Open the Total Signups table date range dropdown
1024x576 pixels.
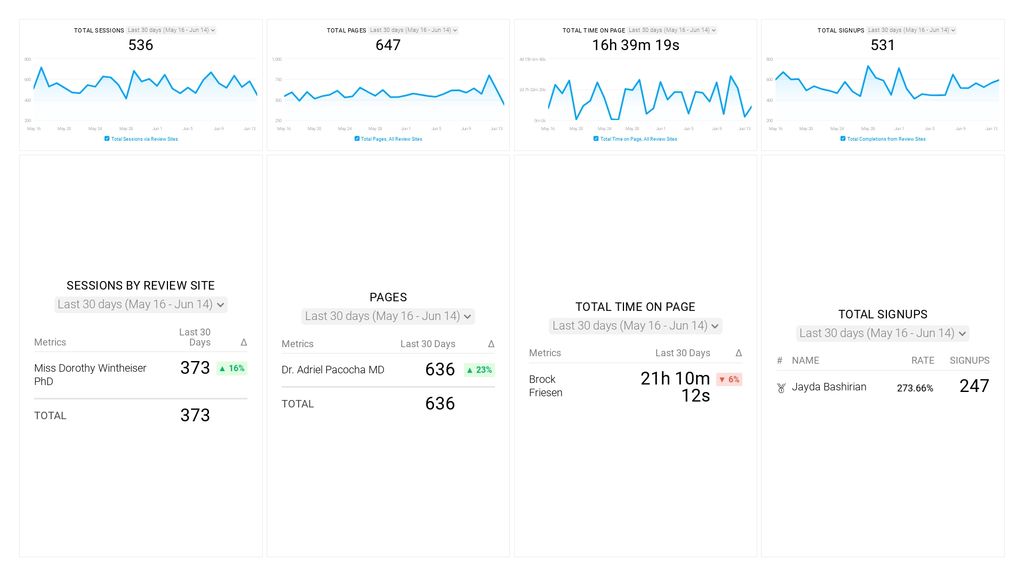tap(883, 333)
